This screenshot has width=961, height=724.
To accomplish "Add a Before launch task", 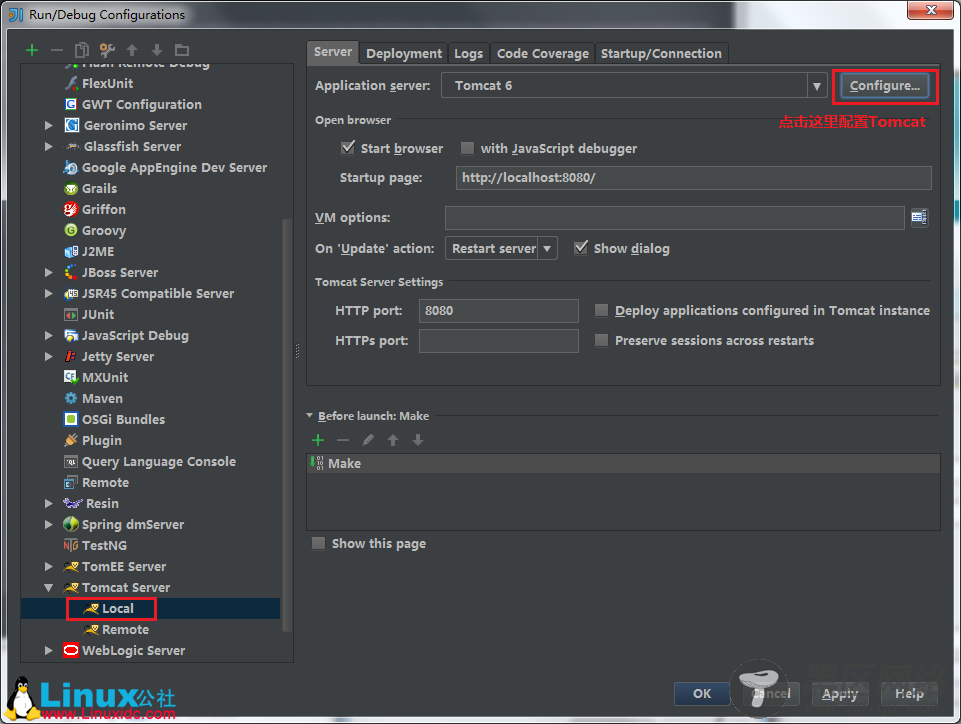I will click(x=318, y=440).
